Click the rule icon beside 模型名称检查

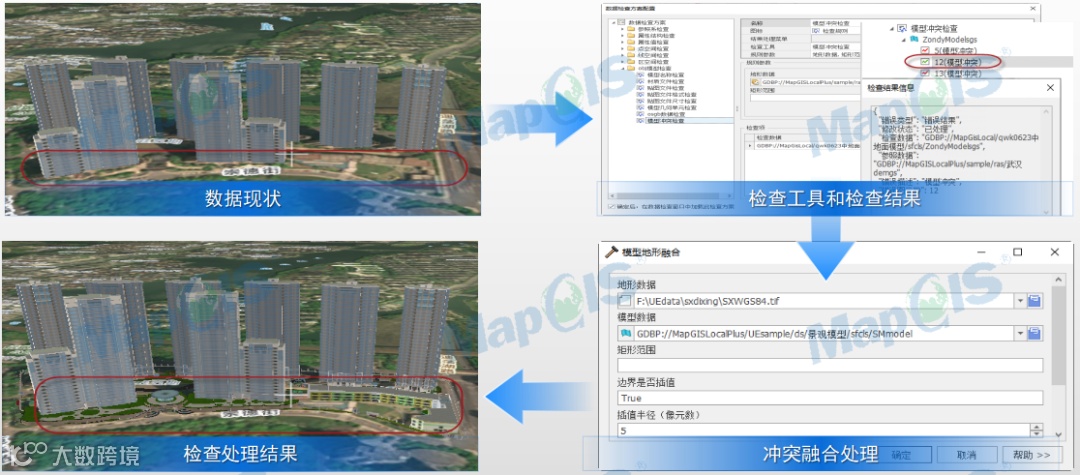641,75
